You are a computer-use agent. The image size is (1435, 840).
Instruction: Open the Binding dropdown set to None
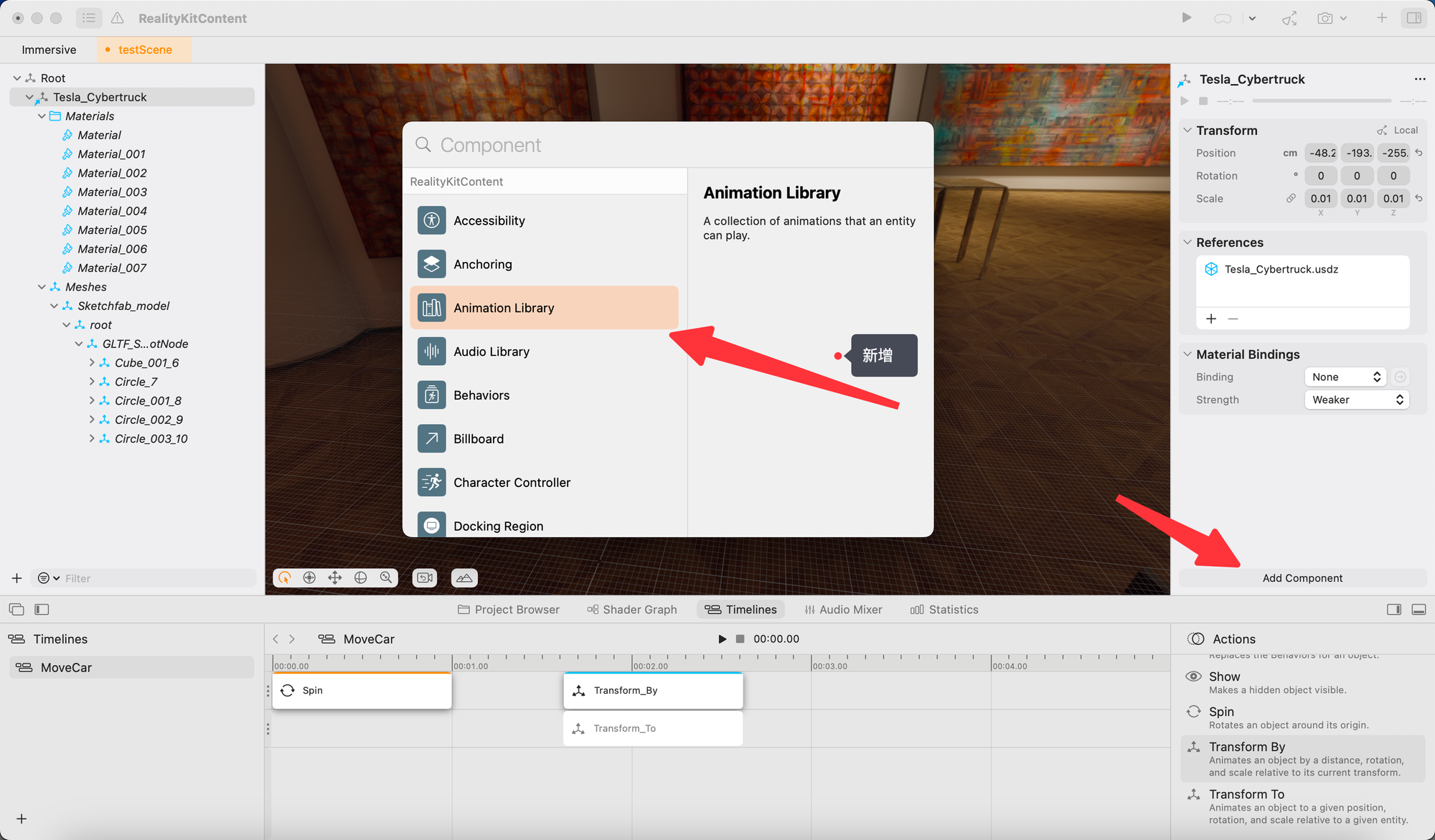pos(1346,377)
